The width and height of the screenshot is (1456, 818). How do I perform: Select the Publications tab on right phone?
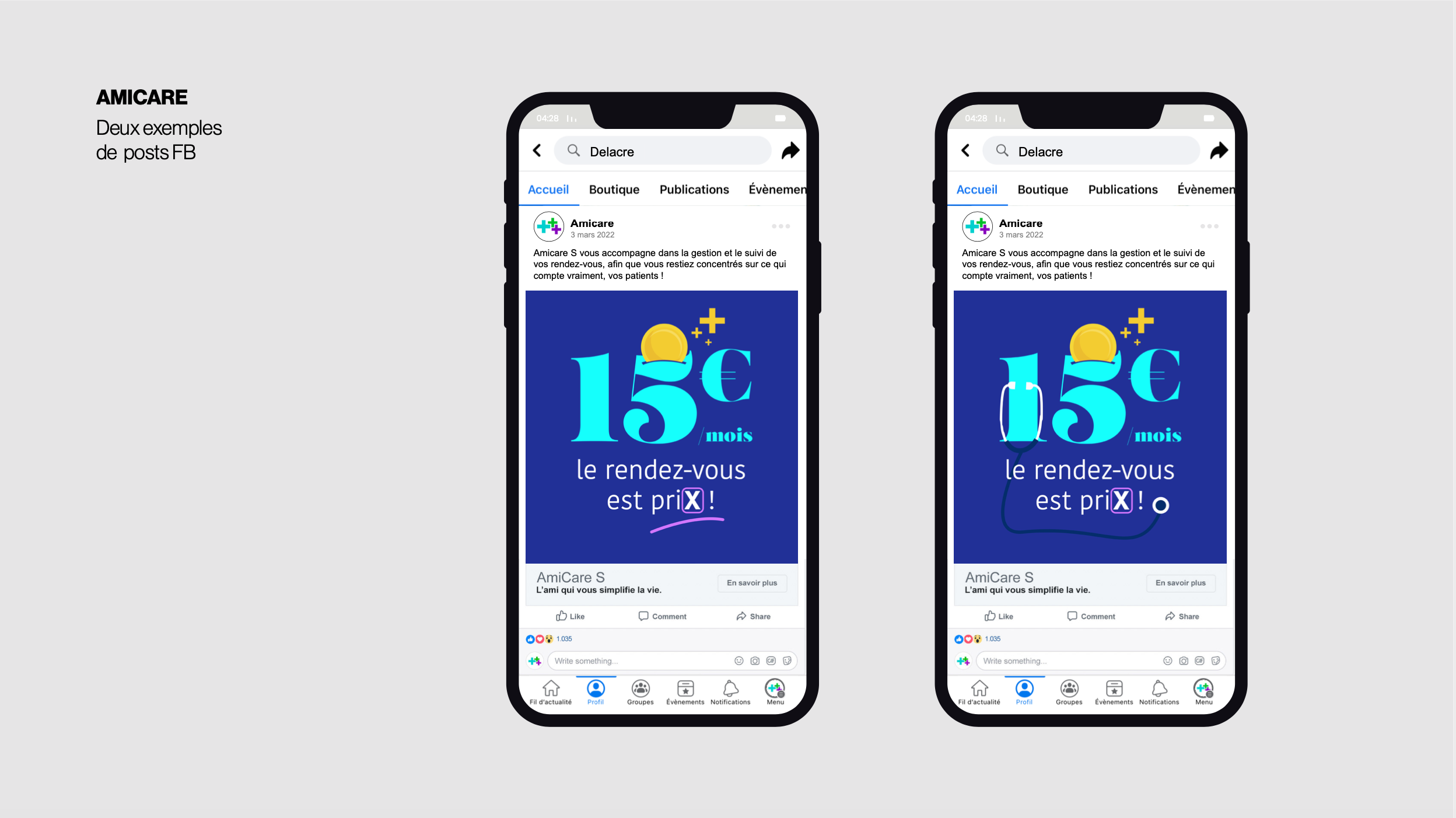pyautogui.click(x=1123, y=189)
